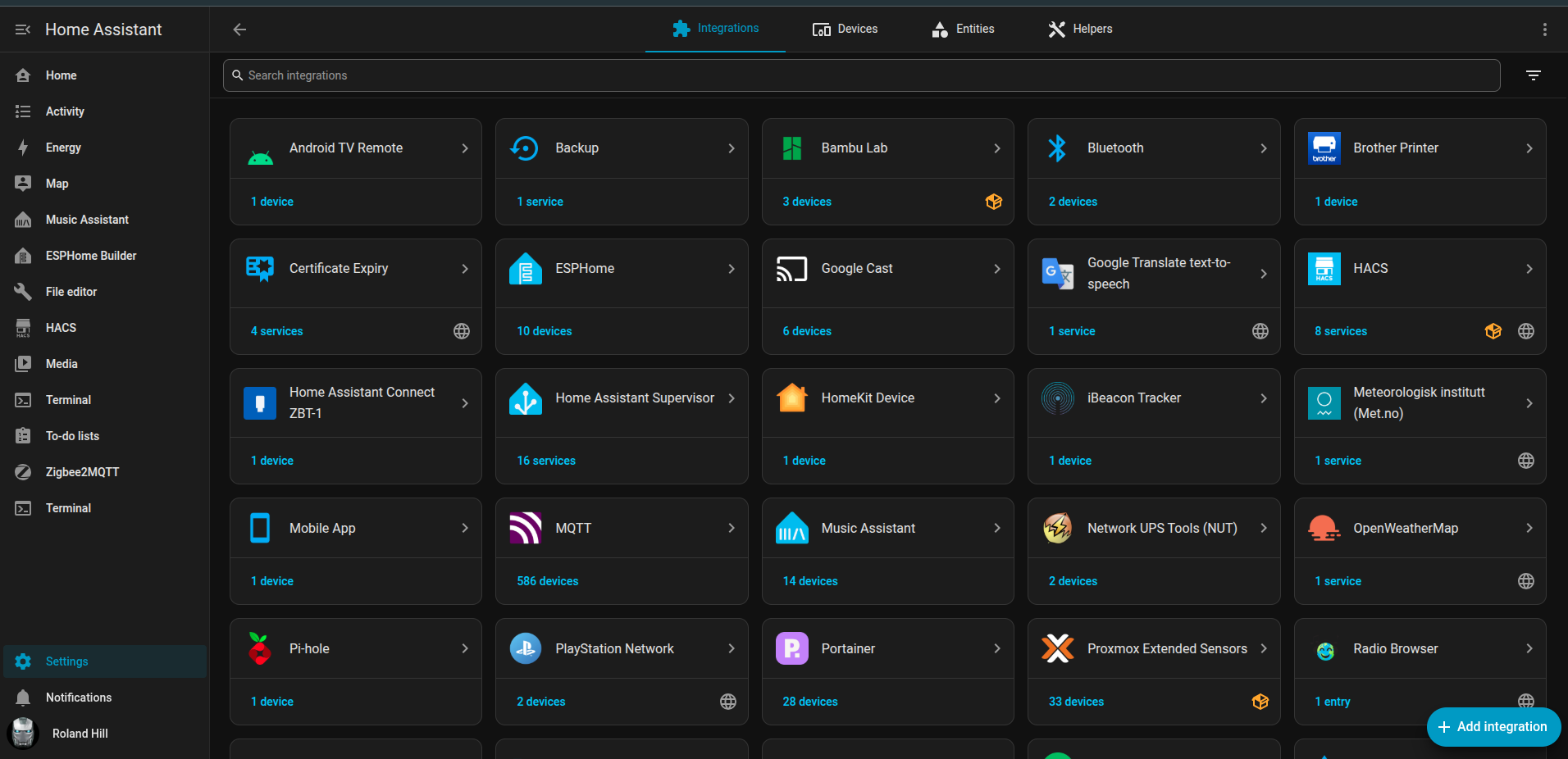
Task: Open 14 devices under Music Assistant
Action: [810, 581]
